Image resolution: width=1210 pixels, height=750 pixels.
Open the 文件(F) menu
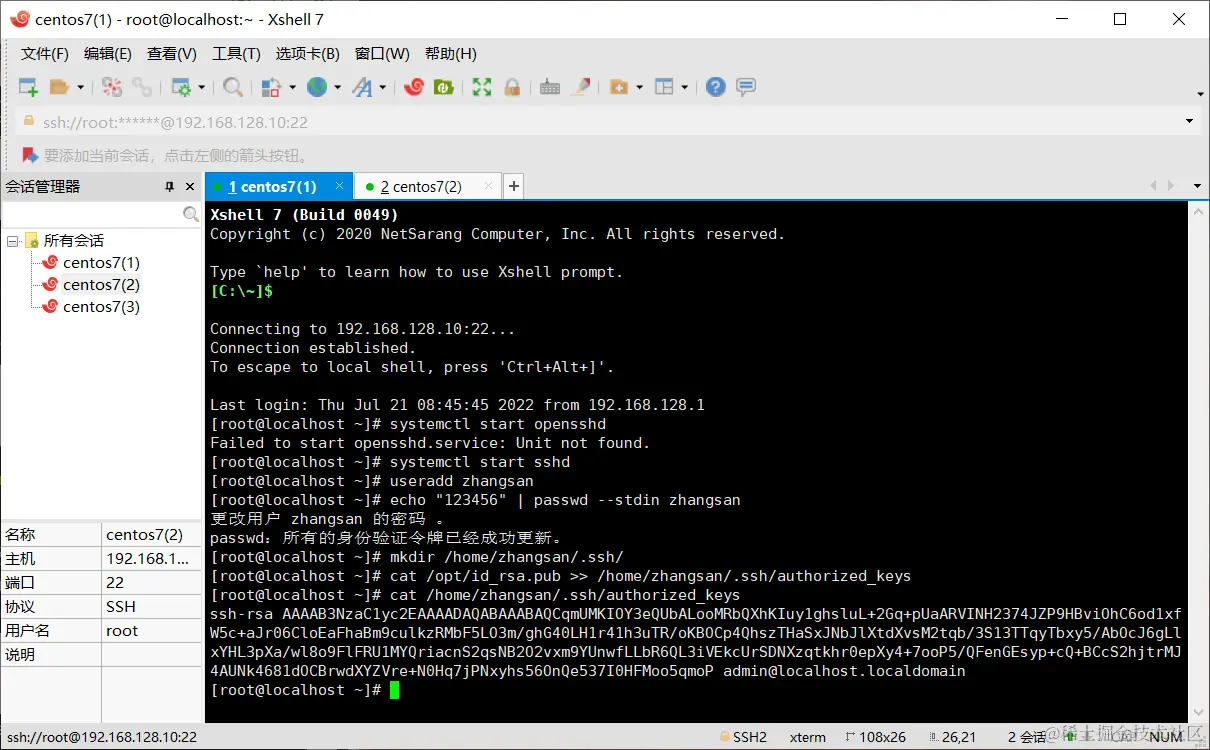pos(45,54)
